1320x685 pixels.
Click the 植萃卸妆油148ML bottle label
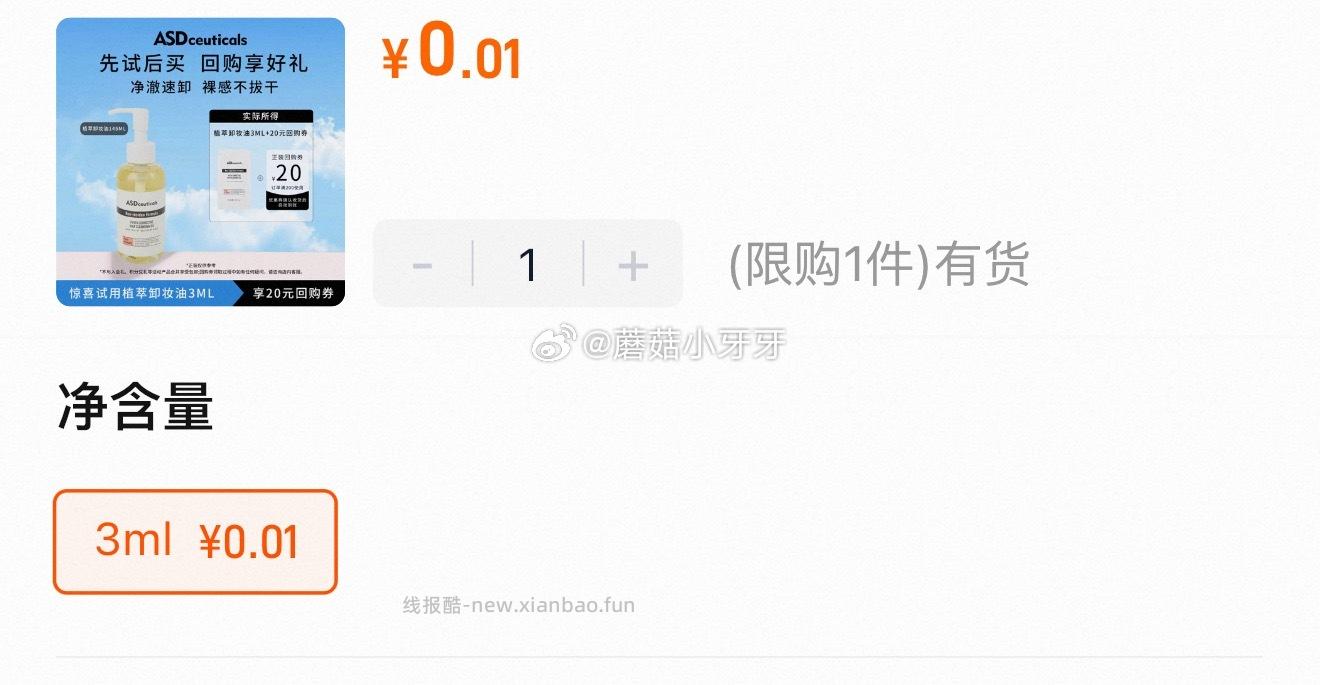click(106, 129)
